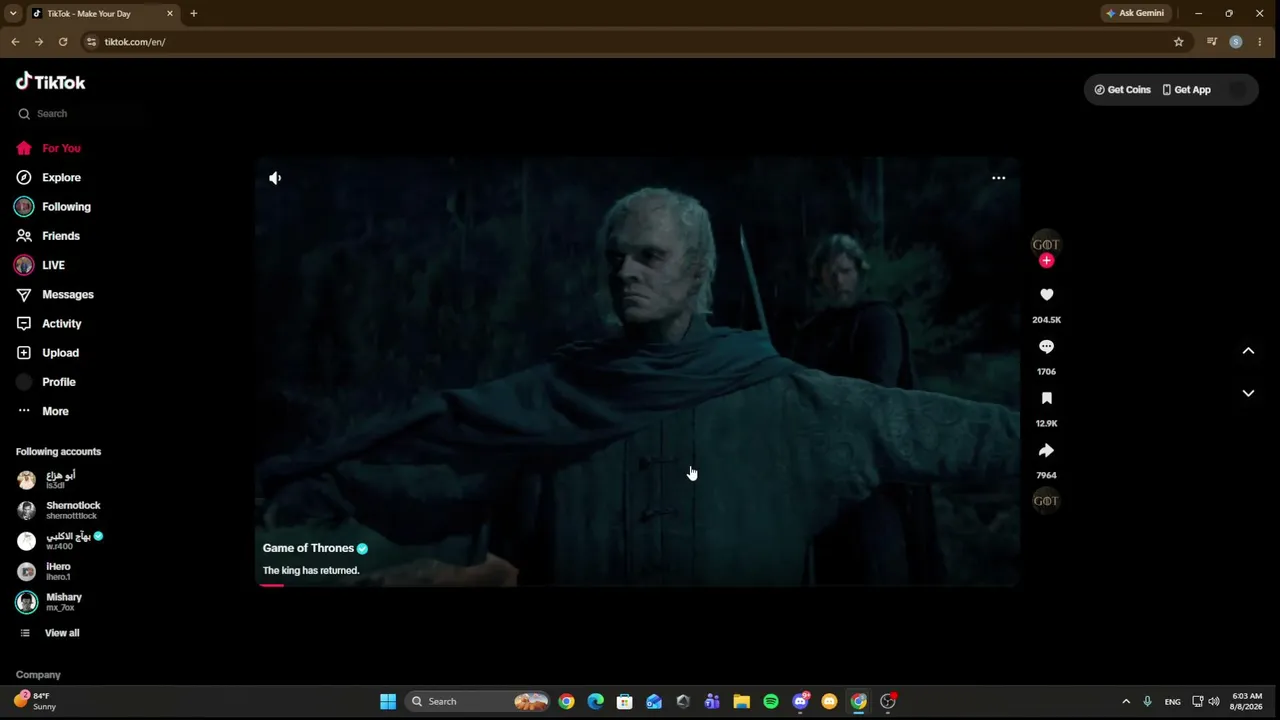Follow Game of Thrones with the plus badge
Viewport: 1280px width, 720px height.
(x=1046, y=261)
